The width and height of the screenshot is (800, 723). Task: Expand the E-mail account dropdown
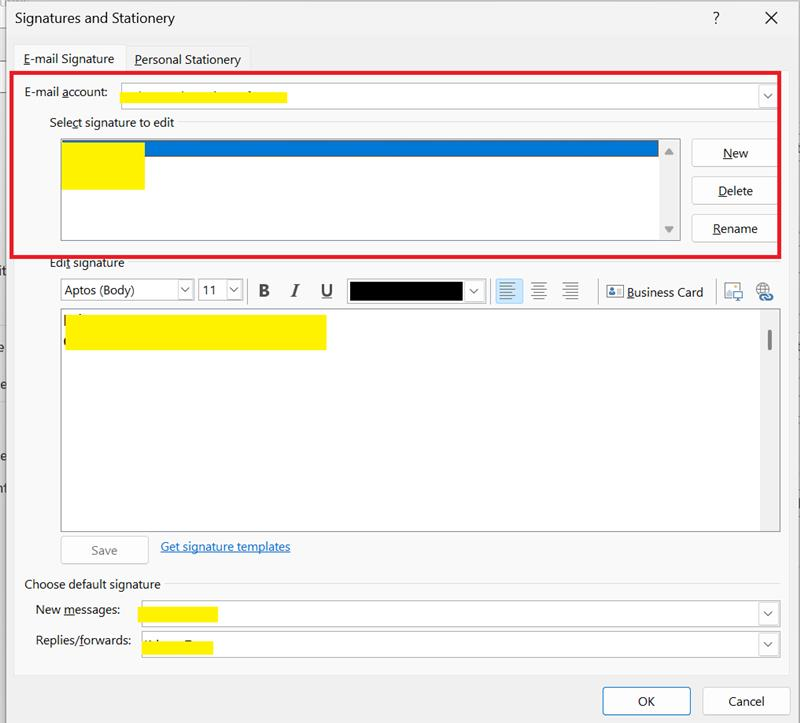tap(767, 96)
